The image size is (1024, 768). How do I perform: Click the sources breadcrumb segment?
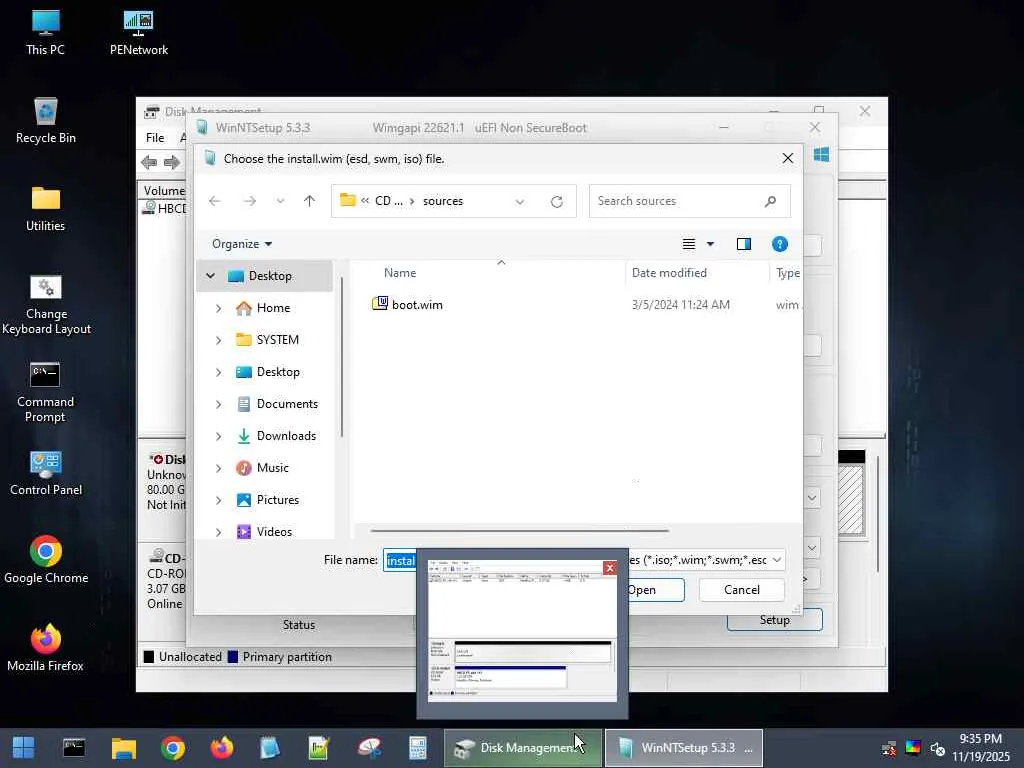coord(443,201)
